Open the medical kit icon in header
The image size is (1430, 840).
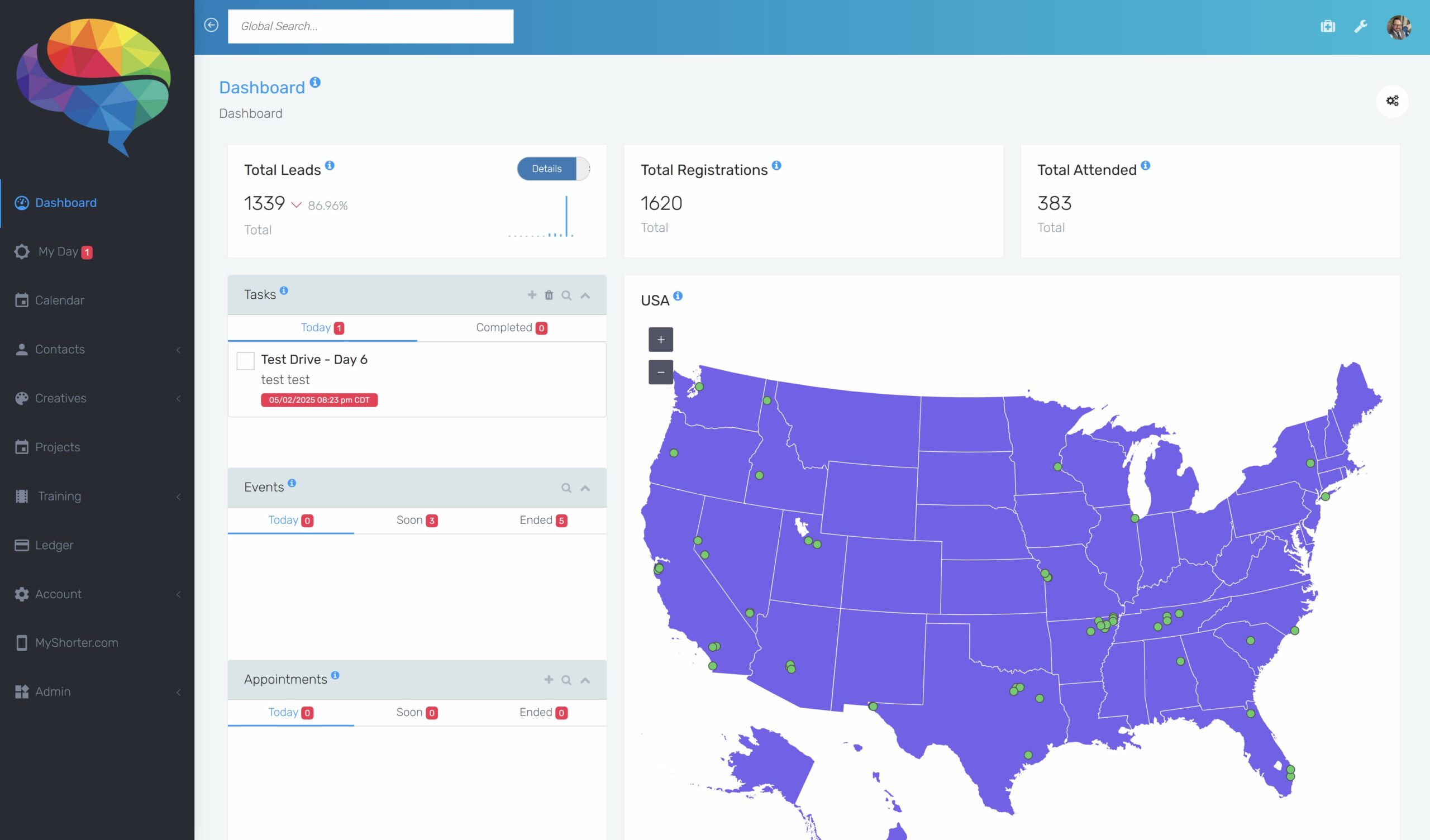(1327, 27)
